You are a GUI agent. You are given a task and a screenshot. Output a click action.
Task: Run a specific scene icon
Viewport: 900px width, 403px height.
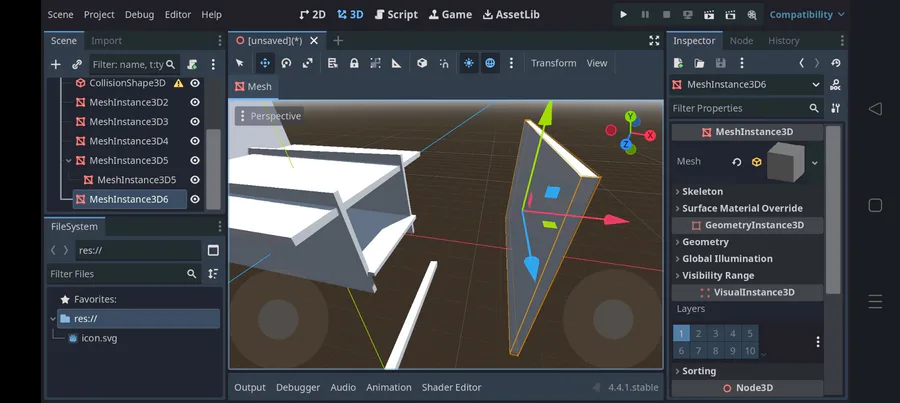(730, 14)
